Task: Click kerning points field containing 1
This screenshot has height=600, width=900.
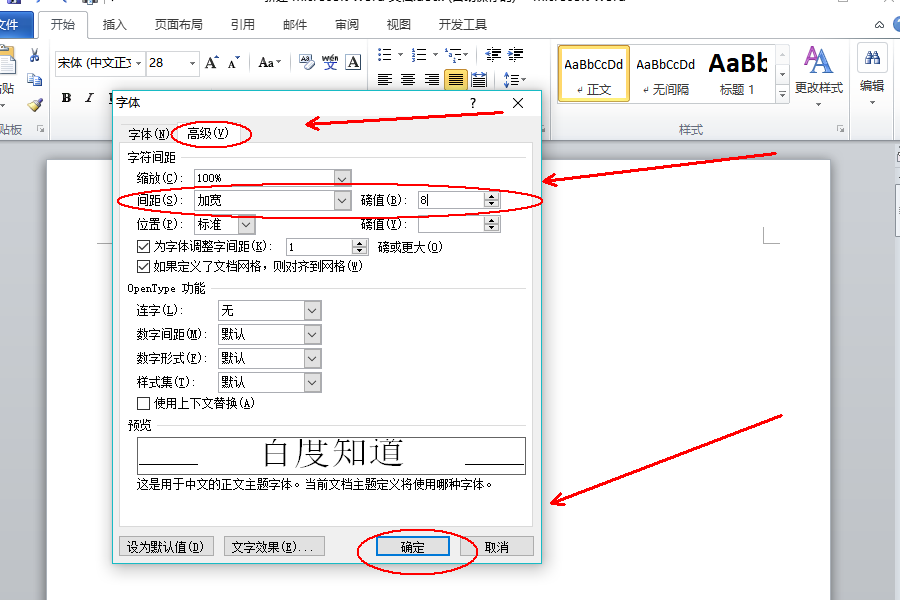Action: pos(319,247)
